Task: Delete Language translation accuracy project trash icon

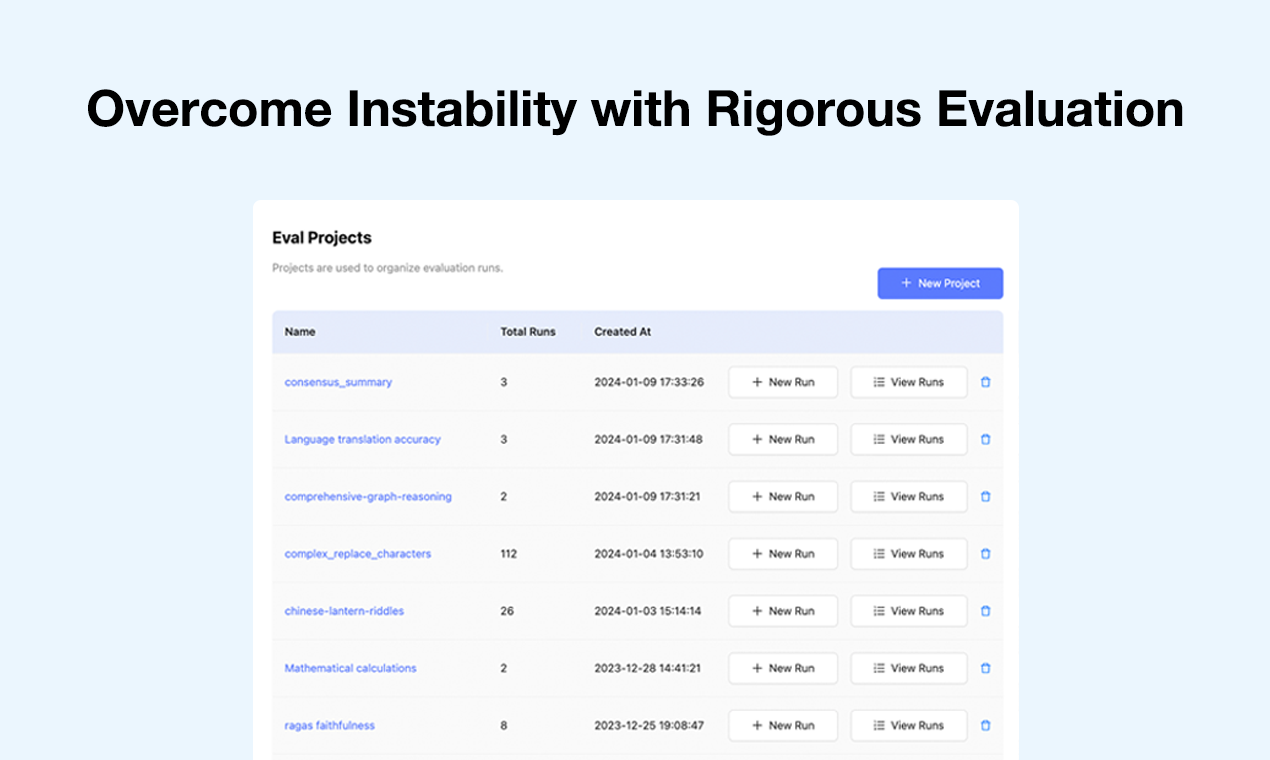Action: point(985,439)
